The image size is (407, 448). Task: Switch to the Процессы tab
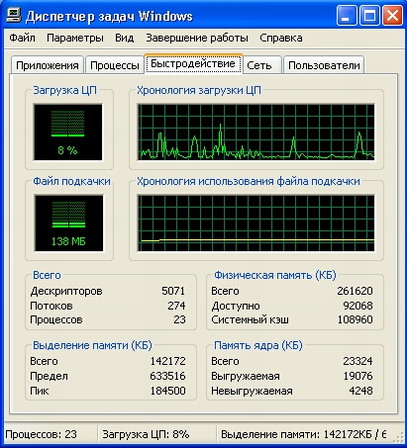click(115, 65)
